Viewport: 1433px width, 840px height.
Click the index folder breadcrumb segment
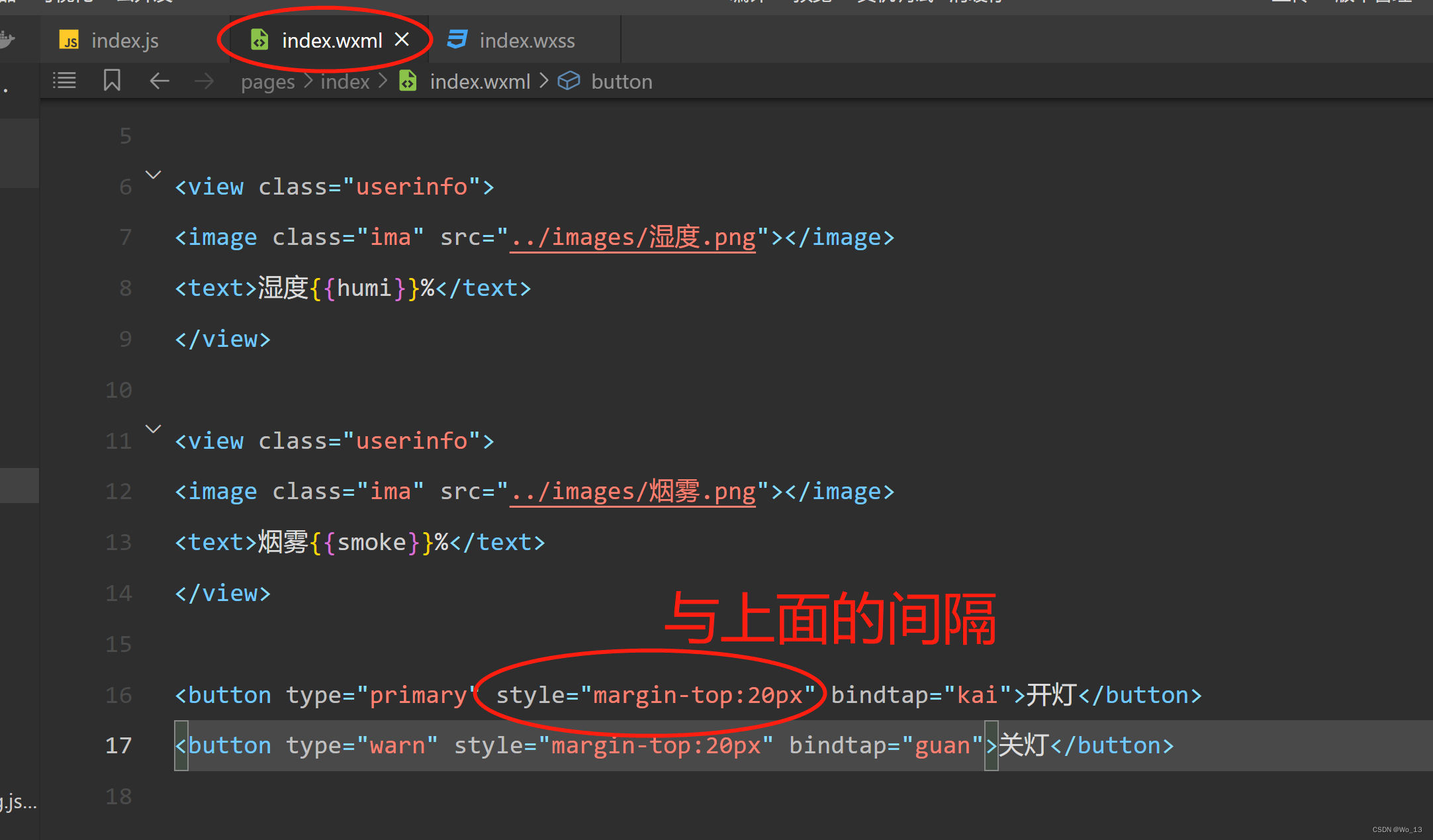pos(345,81)
